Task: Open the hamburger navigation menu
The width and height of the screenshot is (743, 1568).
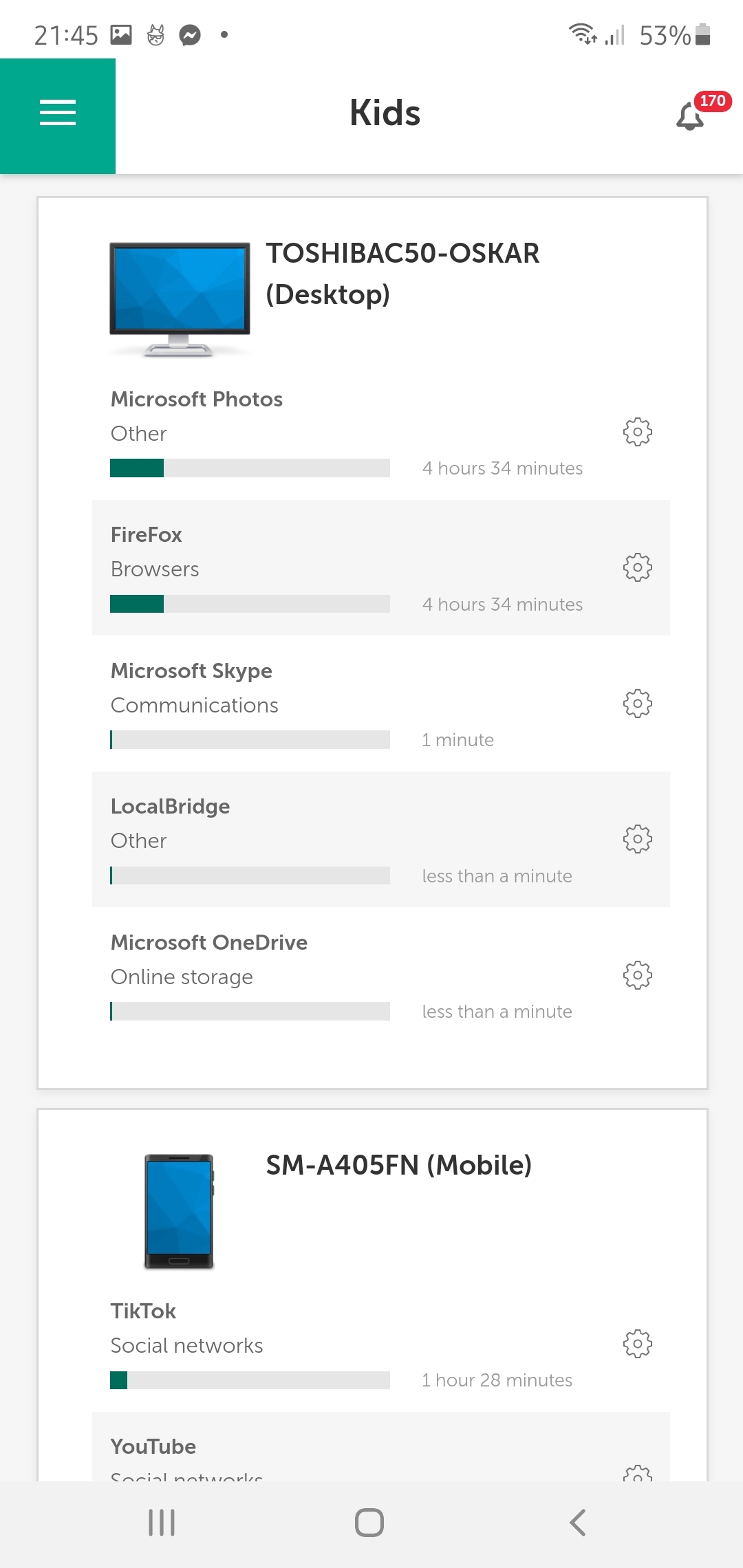Action: 58,113
